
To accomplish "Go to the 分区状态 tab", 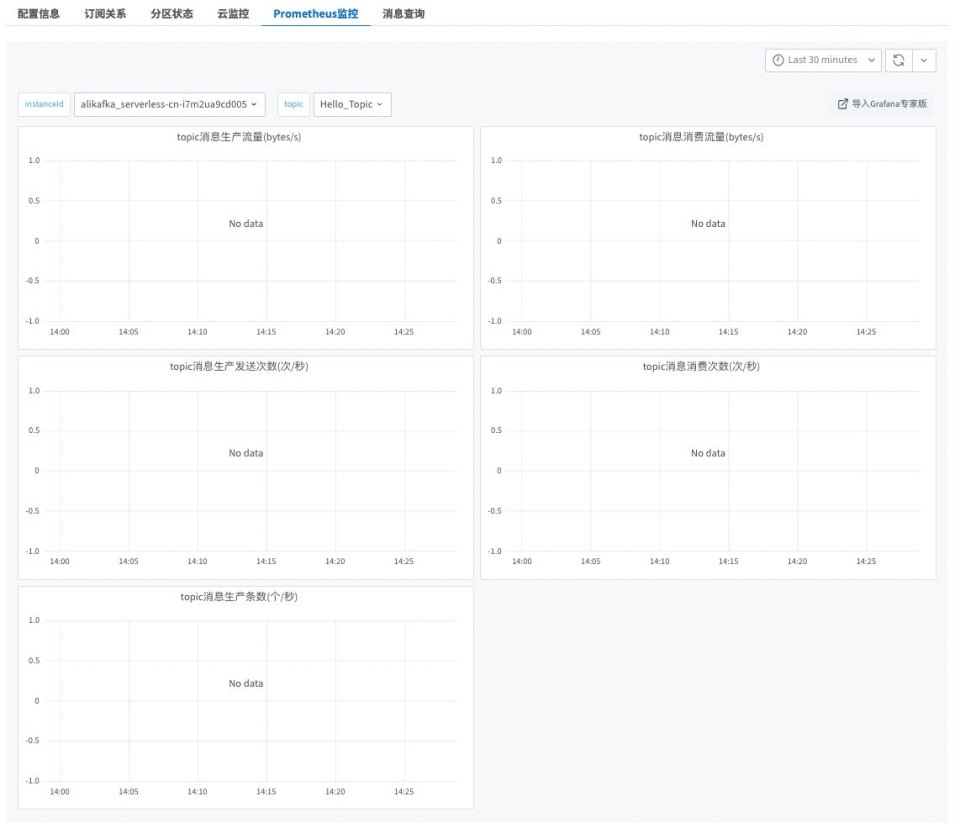I will tap(171, 14).
